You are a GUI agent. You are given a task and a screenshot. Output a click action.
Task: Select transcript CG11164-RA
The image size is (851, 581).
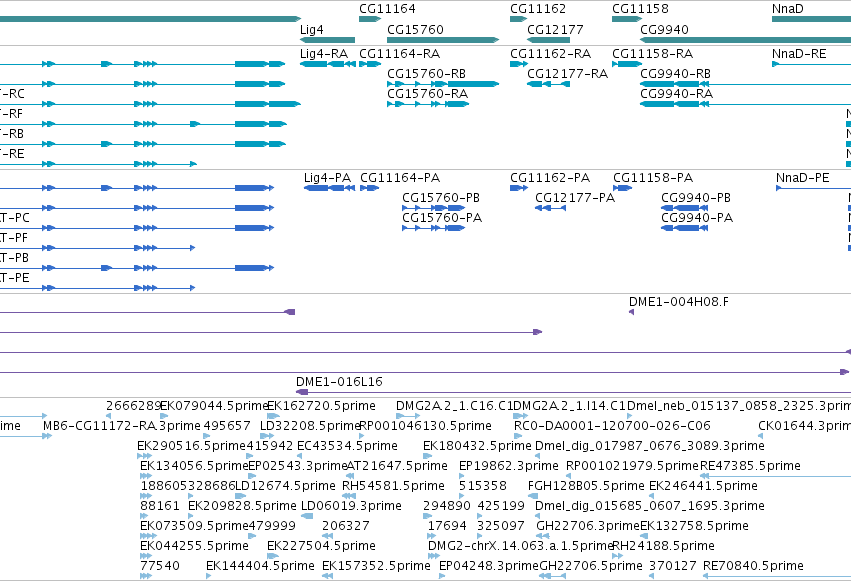tap(370, 64)
